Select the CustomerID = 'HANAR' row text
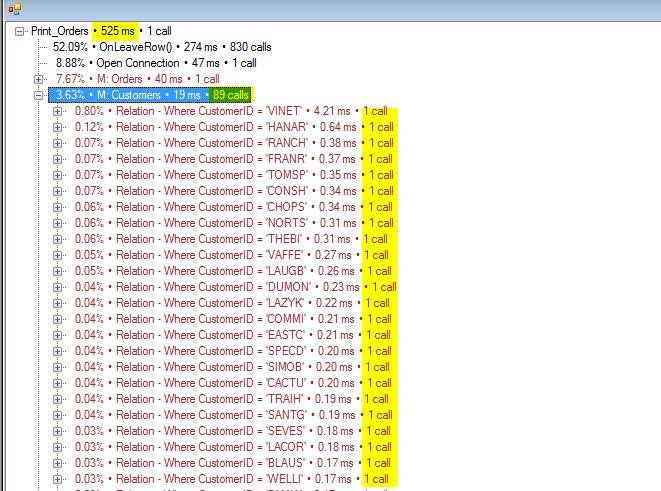The height and width of the screenshot is (491, 661). point(234,127)
